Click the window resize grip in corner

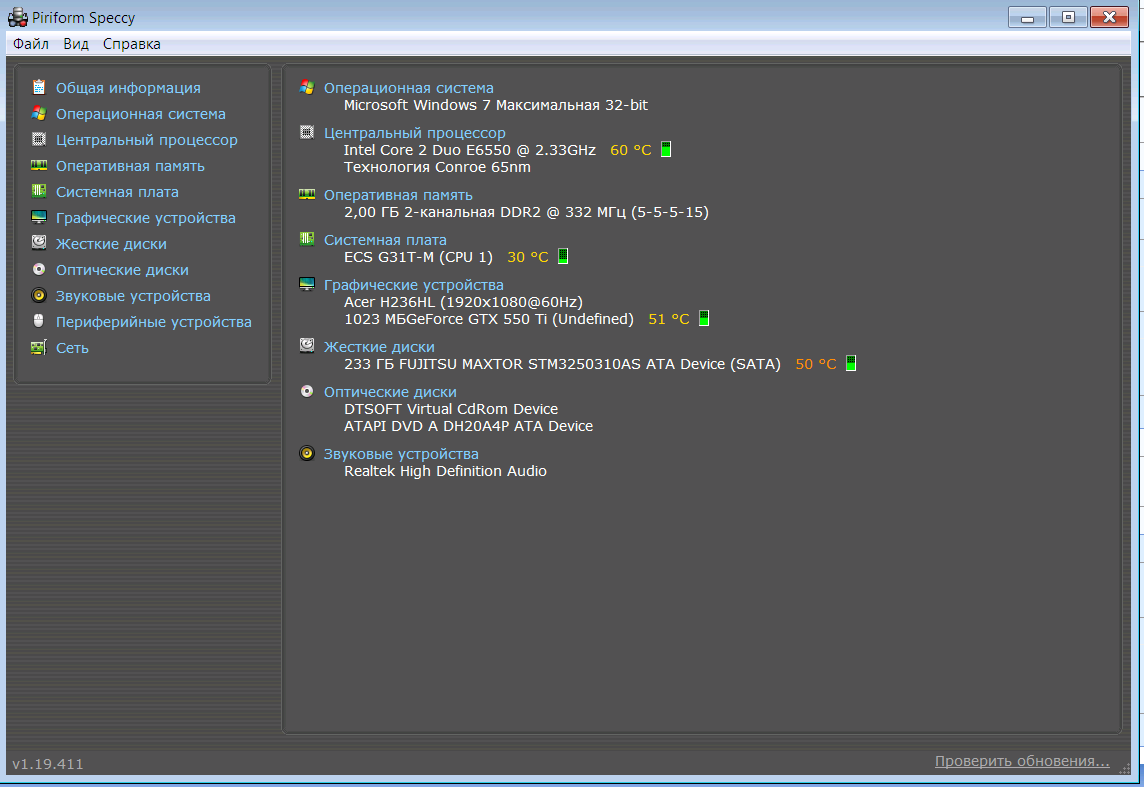1124,768
